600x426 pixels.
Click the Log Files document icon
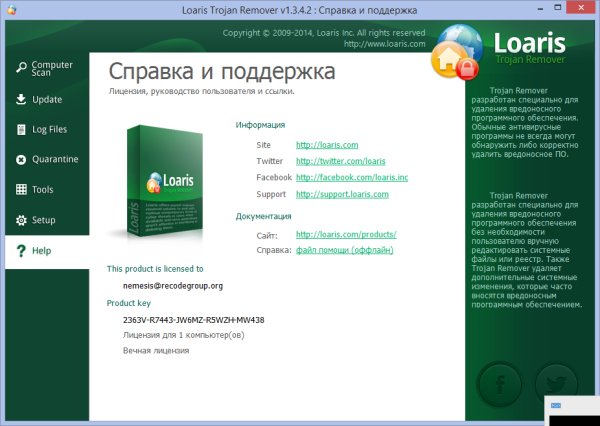[21, 129]
